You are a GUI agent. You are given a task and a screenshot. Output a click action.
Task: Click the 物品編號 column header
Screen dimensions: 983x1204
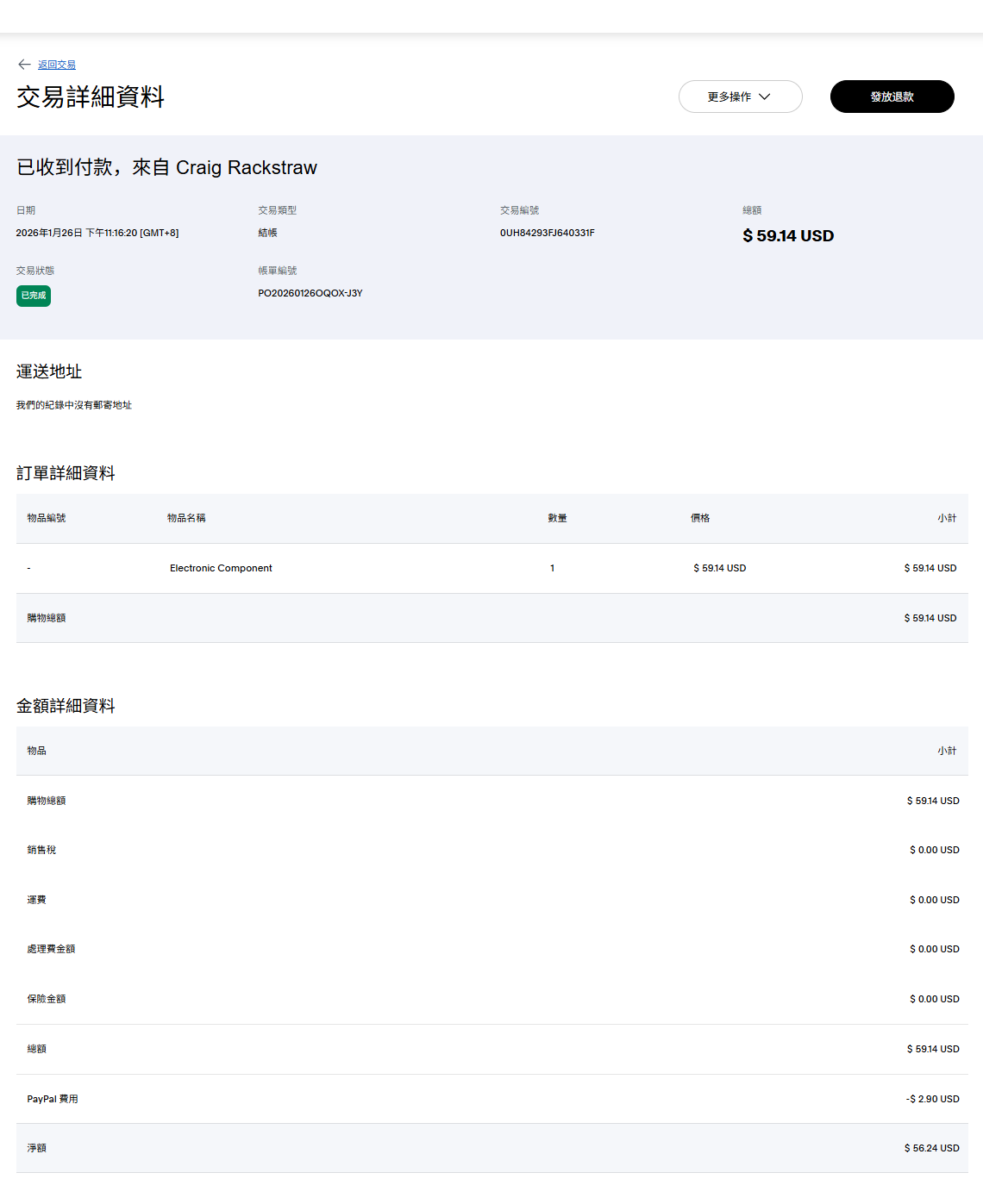tap(47, 518)
